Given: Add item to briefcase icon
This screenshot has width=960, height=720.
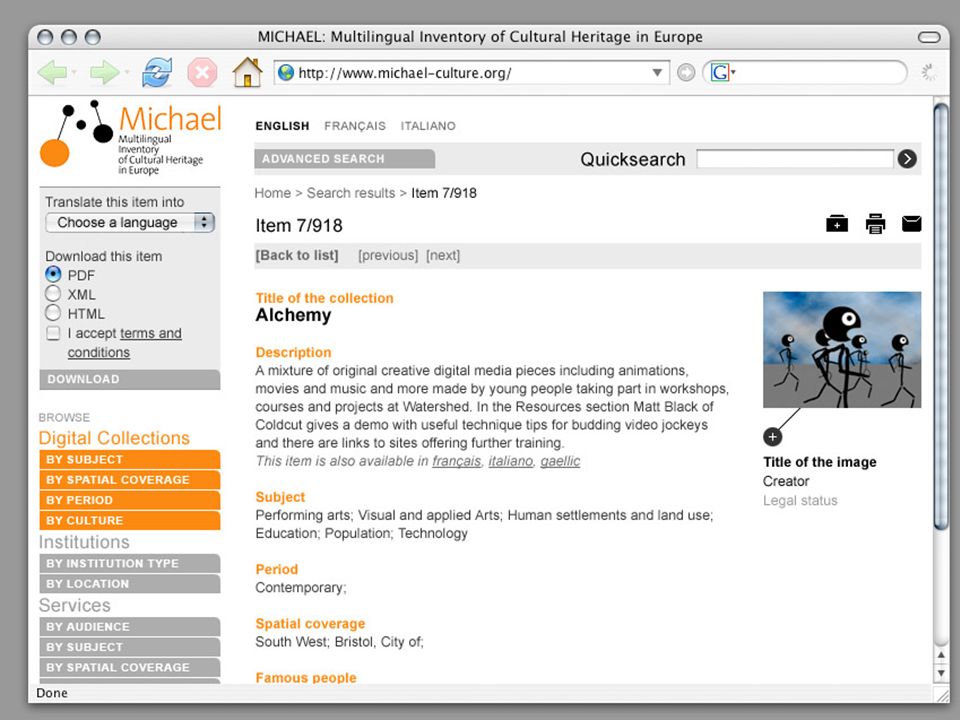Looking at the screenshot, I should (x=837, y=223).
